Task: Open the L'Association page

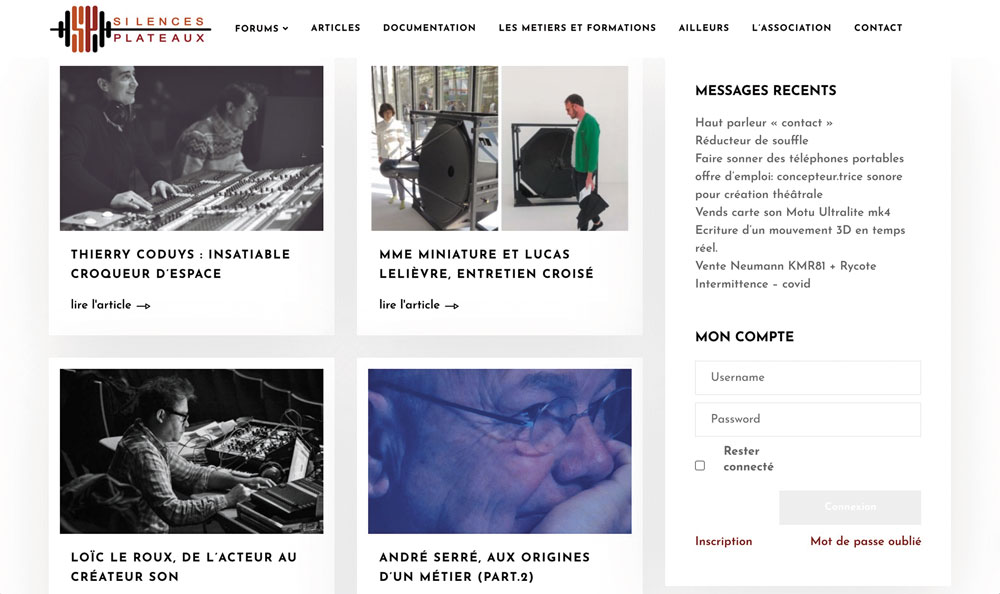Action: (791, 28)
